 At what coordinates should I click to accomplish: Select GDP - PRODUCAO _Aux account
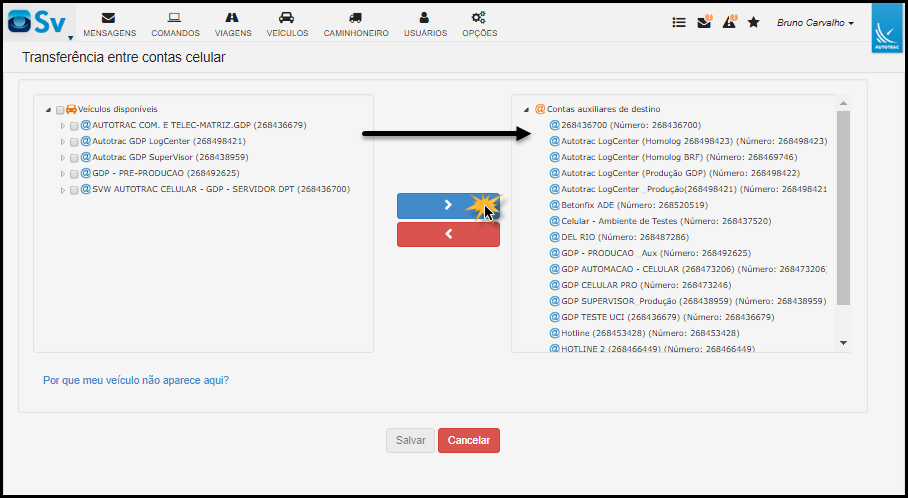(650, 253)
